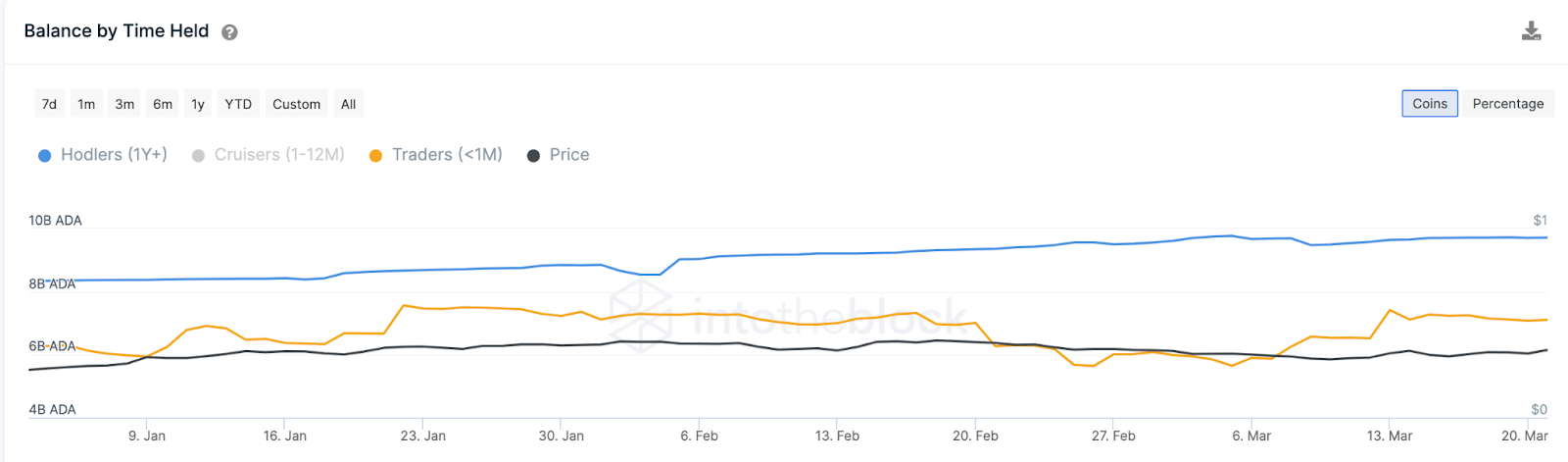This screenshot has width=1568, height=462.
Task: Select the YTD range button
Action: [238, 104]
